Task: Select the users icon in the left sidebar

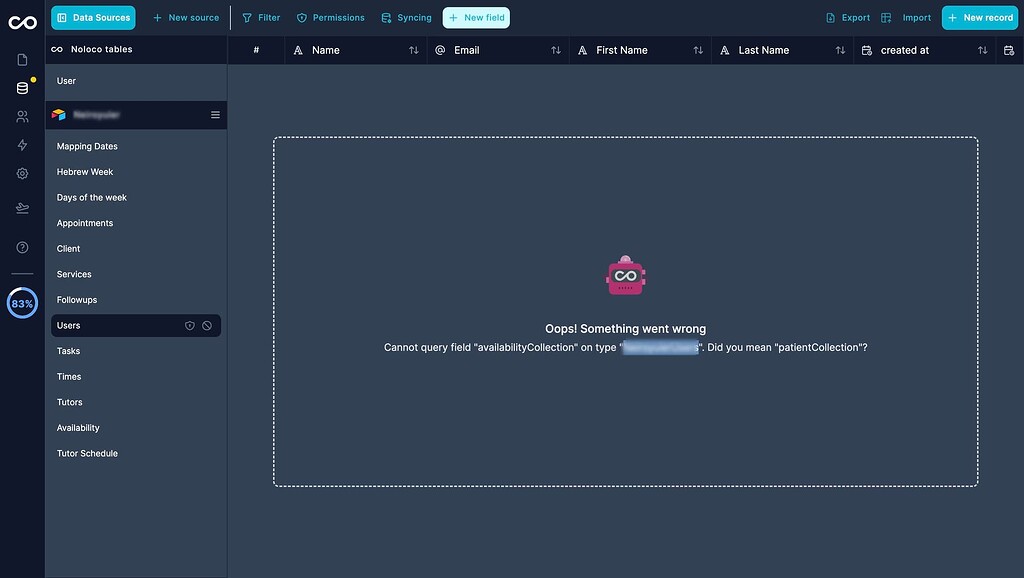Action: pyautogui.click(x=22, y=116)
